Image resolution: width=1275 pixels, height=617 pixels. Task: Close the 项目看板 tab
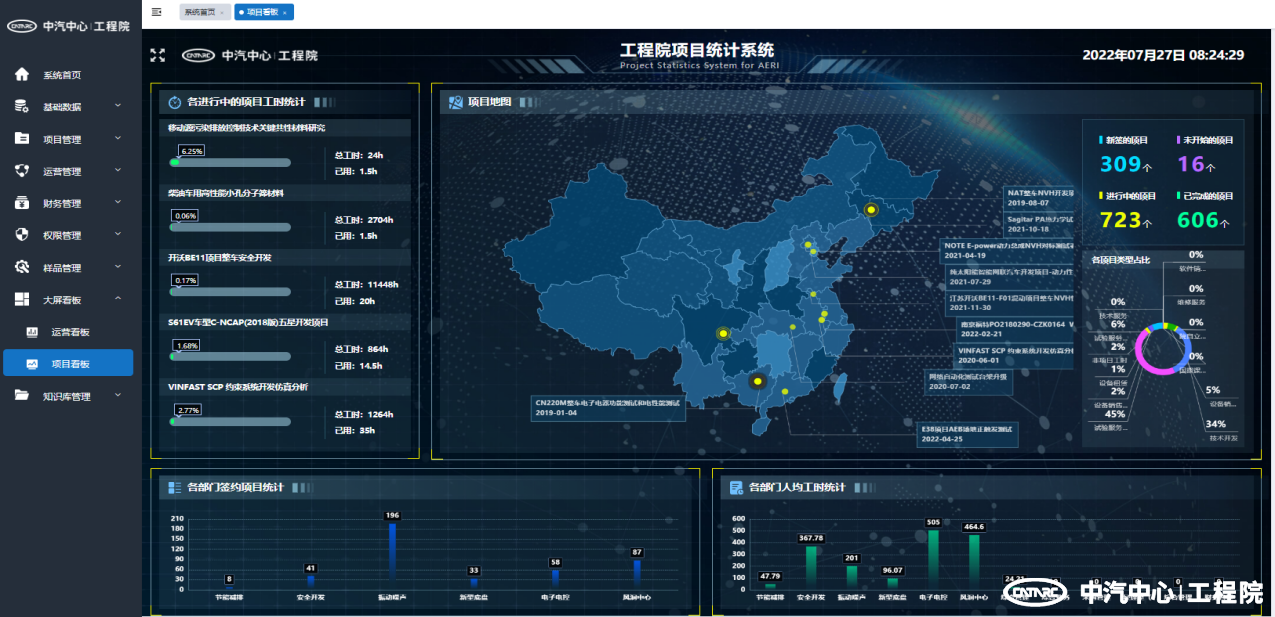click(x=285, y=12)
